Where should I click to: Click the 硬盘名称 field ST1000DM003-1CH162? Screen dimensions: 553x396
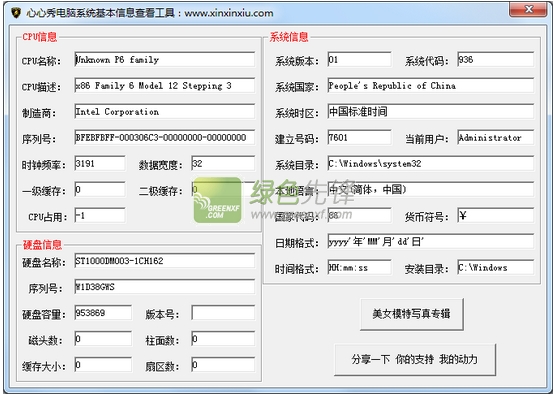point(164,261)
